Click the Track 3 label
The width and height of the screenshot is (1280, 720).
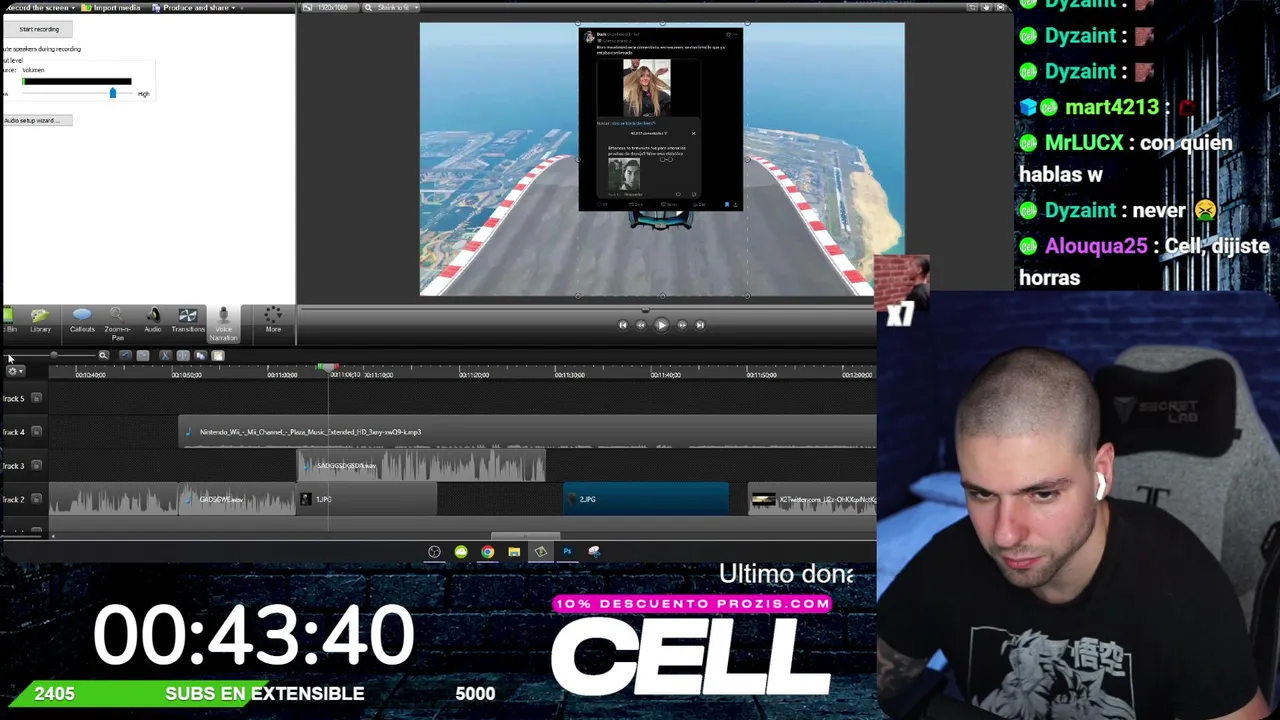14,465
